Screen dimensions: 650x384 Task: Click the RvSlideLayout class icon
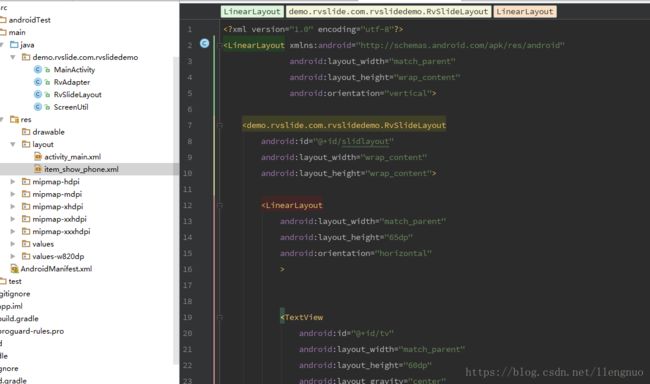(38, 95)
